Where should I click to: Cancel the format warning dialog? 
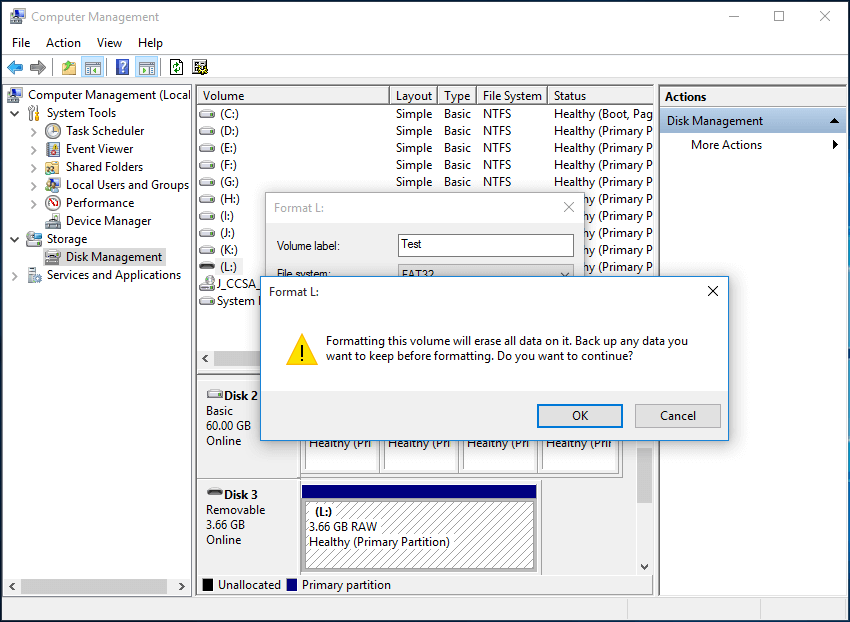point(677,415)
